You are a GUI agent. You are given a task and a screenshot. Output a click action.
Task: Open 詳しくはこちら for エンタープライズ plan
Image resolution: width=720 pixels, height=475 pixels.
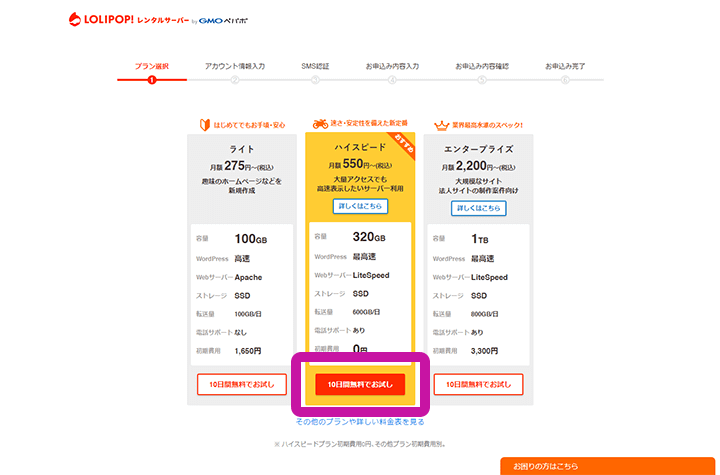[479, 208]
